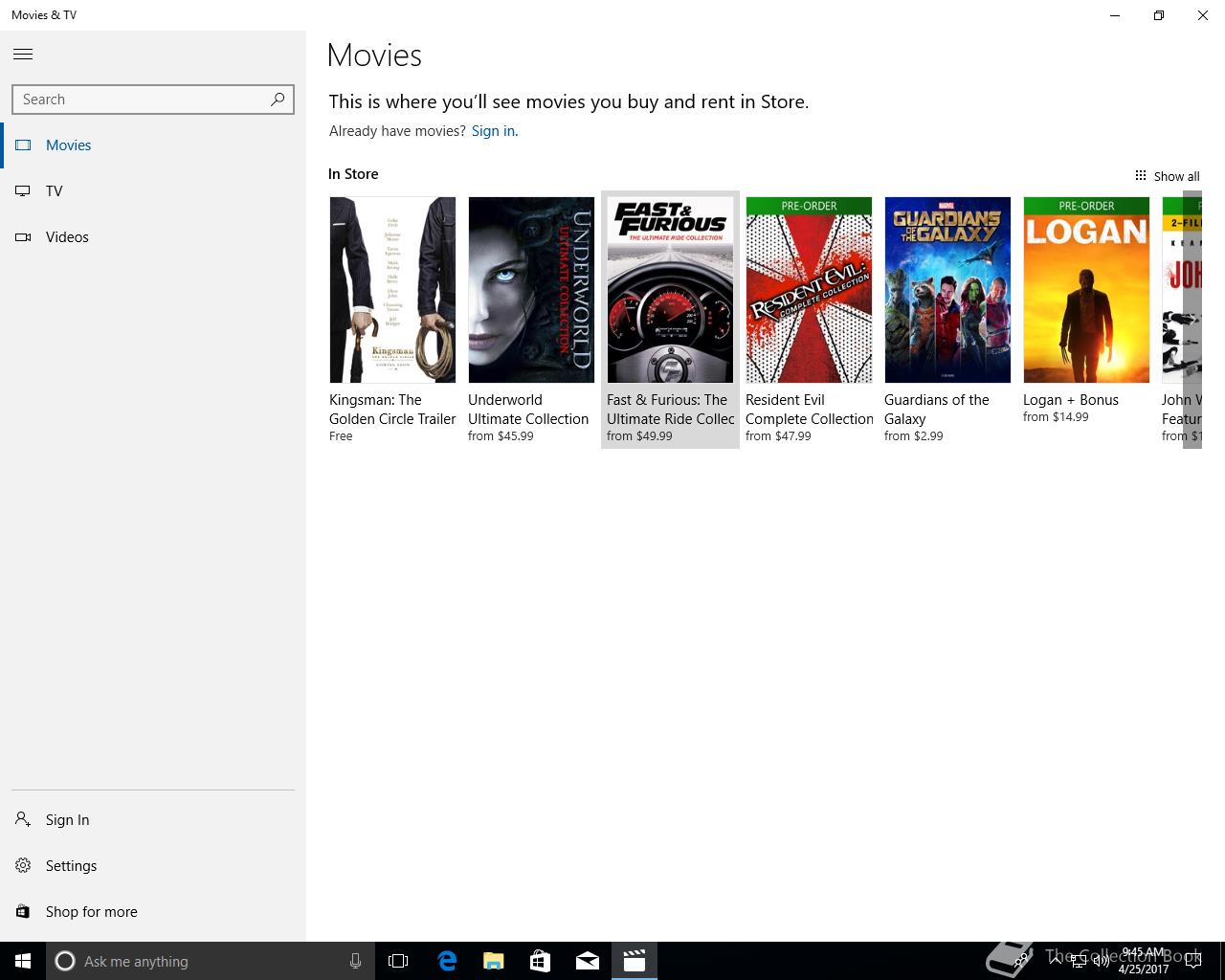Viewport: 1225px width, 980px height.
Task: Open the Windows Start button
Action: [x=23, y=961]
